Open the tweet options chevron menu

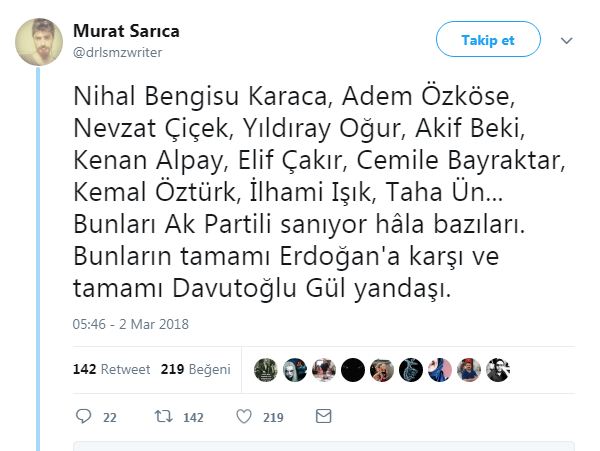click(x=566, y=40)
